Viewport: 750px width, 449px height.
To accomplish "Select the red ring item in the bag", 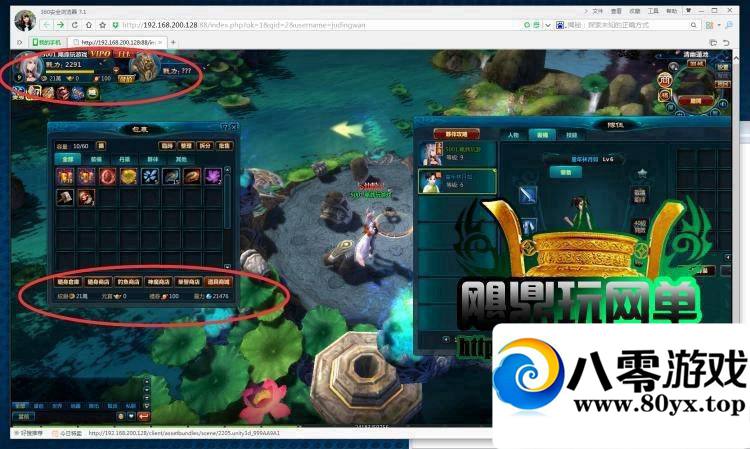I will click(x=108, y=176).
